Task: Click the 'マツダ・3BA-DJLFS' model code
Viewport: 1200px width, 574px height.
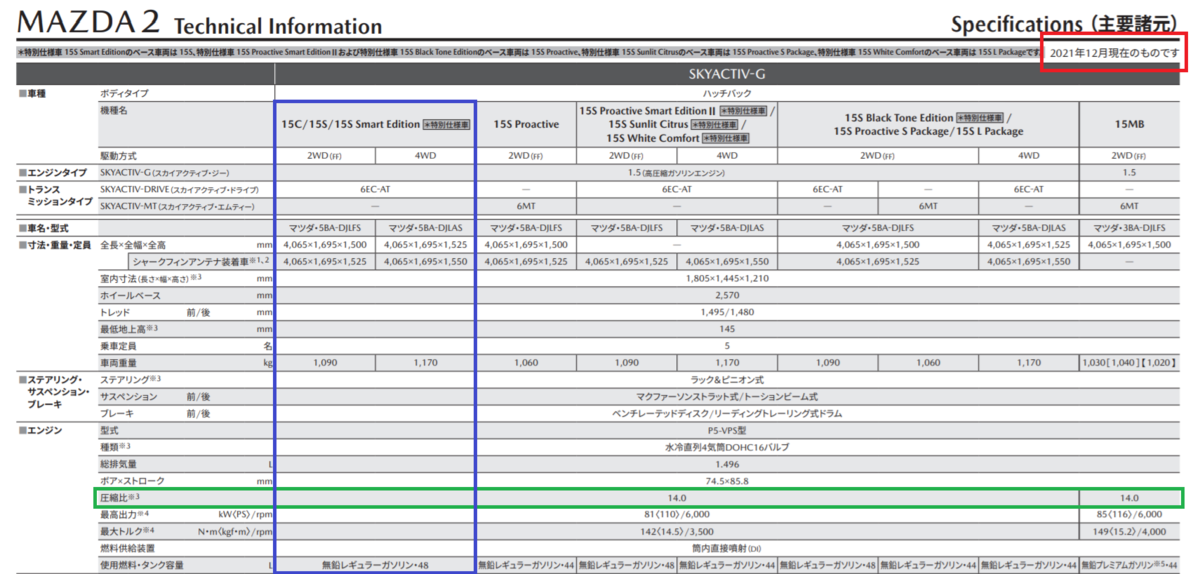Action: [x=1129, y=228]
